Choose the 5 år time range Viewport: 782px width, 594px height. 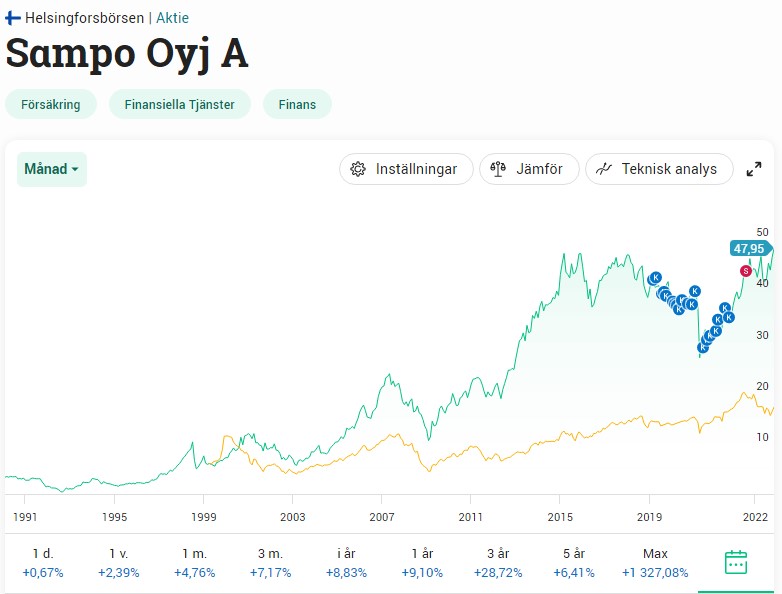coord(574,563)
